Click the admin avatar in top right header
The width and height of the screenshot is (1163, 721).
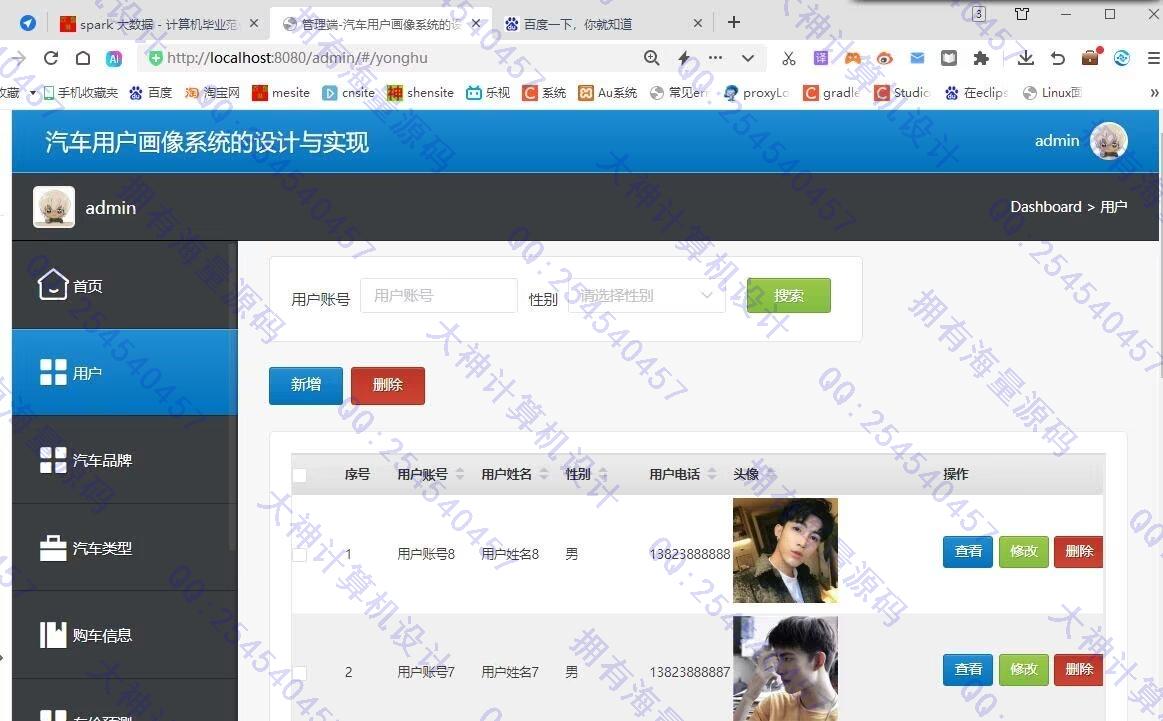click(1108, 141)
